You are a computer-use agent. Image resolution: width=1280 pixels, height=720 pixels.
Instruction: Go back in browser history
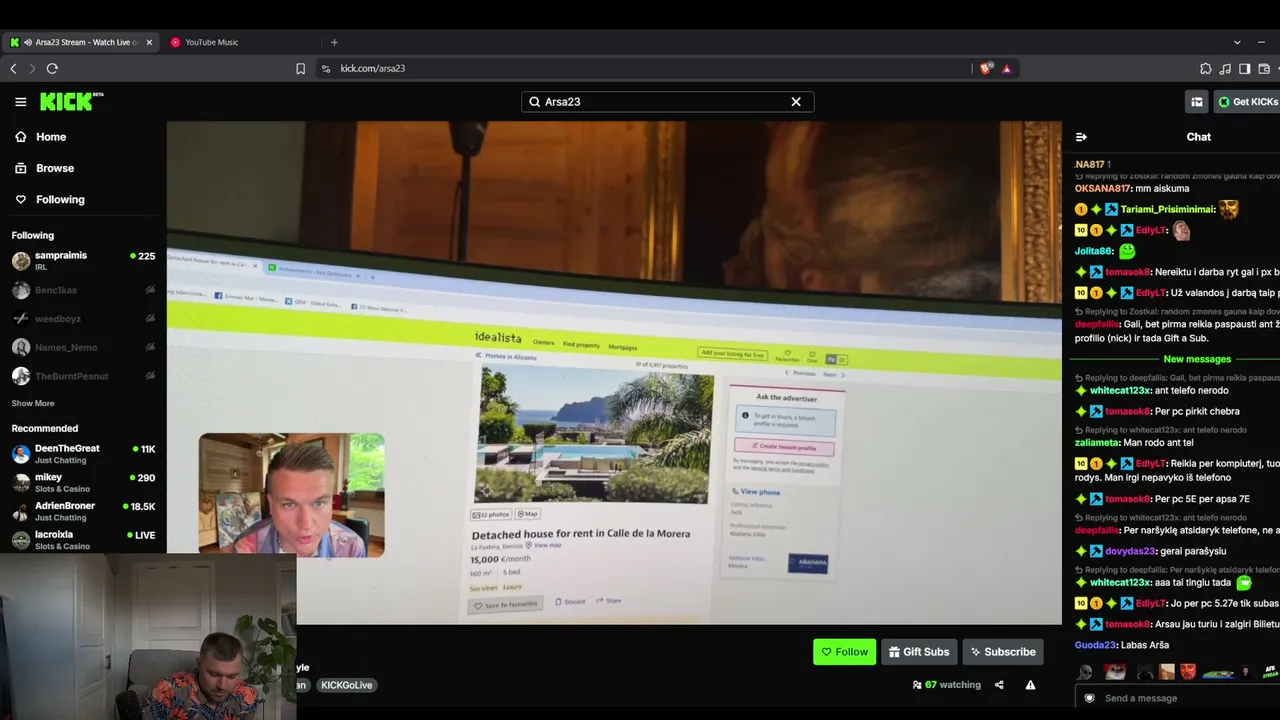tap(13, 69)
